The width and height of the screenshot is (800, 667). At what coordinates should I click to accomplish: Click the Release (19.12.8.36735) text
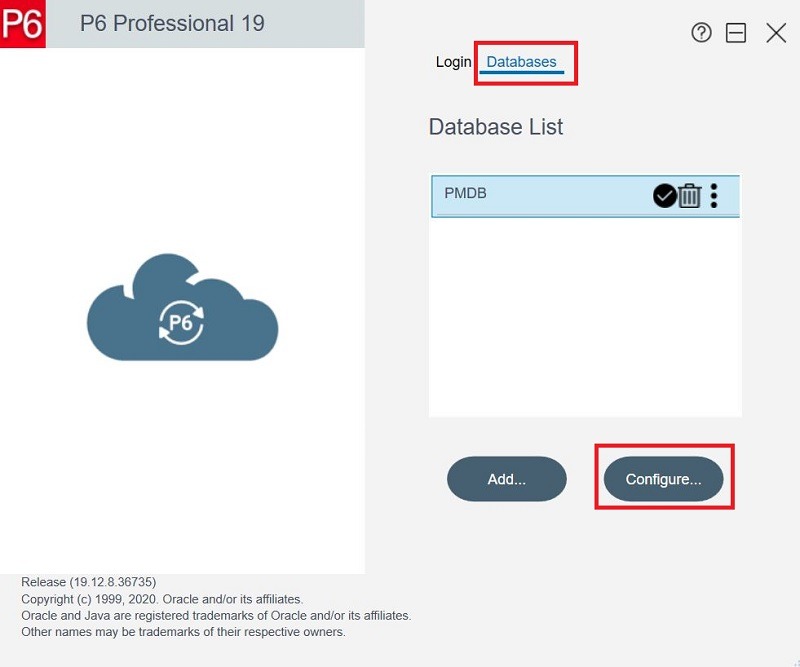click(89, 582)
